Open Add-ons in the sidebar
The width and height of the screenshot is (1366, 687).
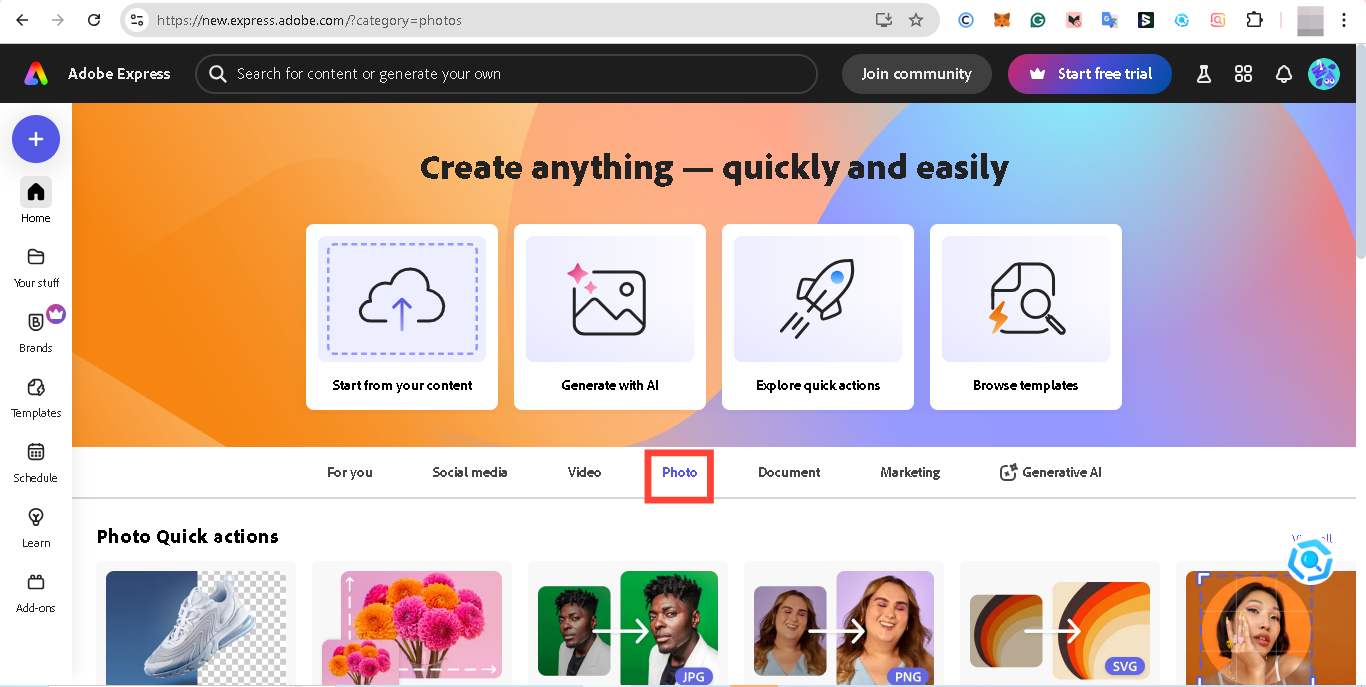[x=36, y=592]
